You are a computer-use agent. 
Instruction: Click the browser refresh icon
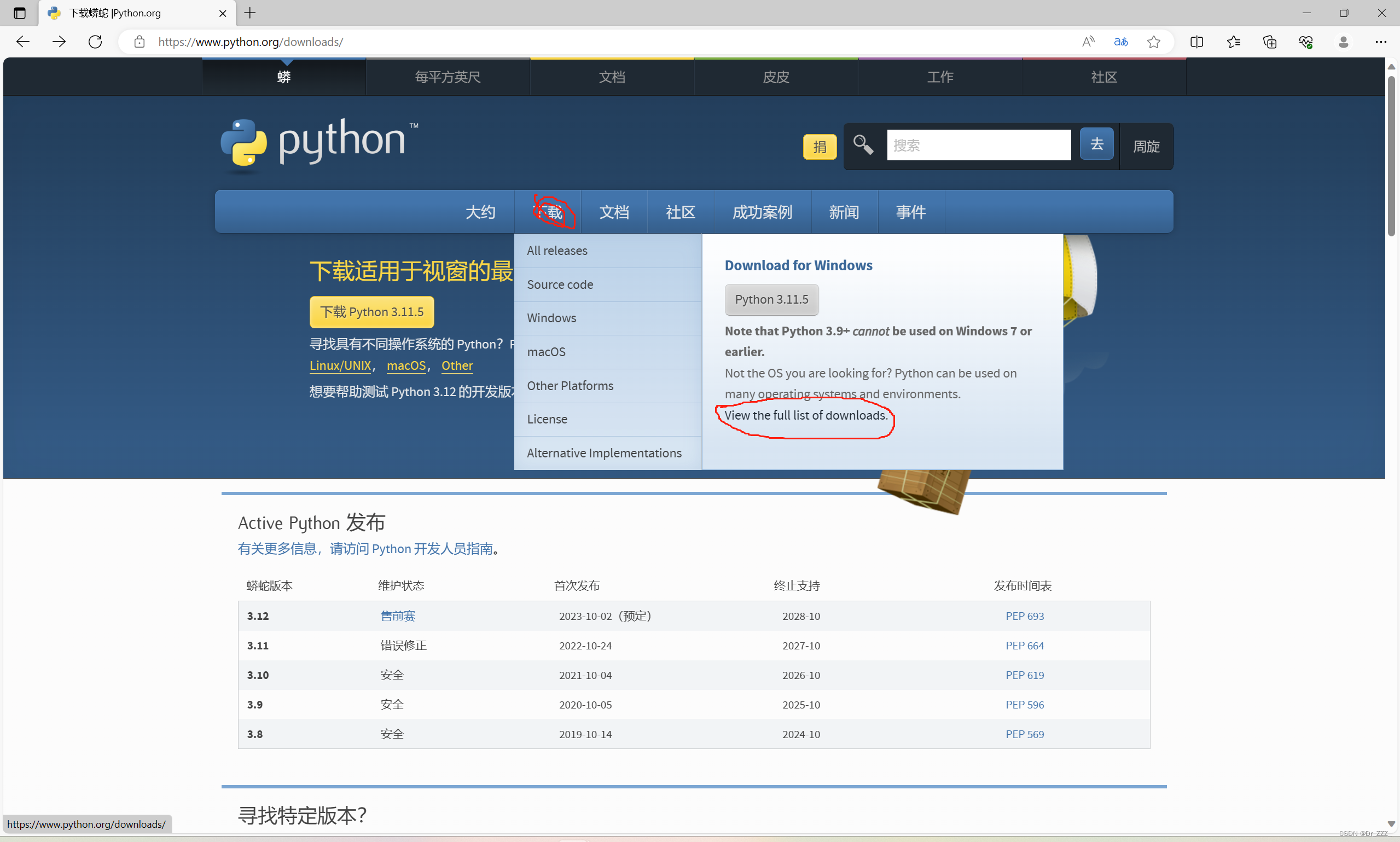pyautogui.click(x=95, y=42)
